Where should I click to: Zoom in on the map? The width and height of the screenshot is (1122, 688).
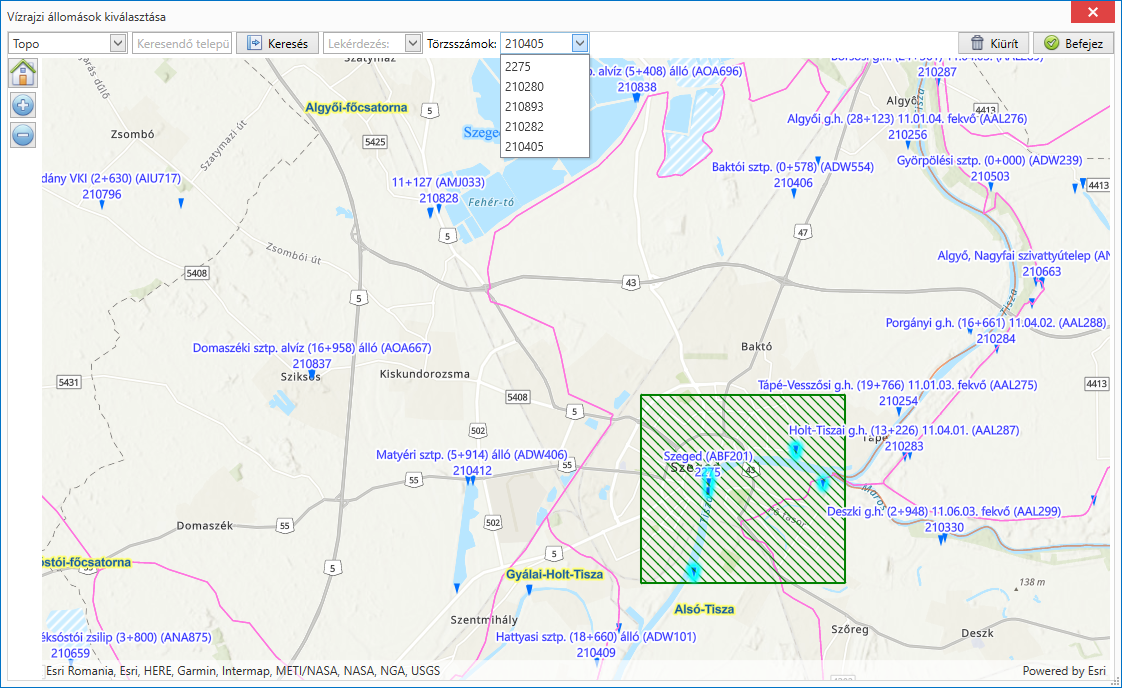(23, 106)
